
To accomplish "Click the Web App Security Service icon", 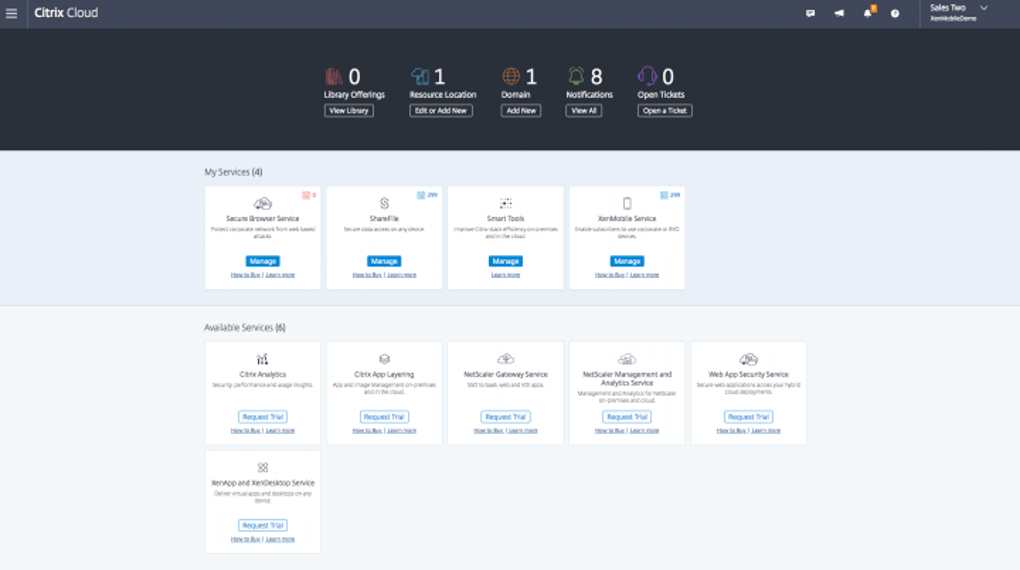I will coord(749,359).
